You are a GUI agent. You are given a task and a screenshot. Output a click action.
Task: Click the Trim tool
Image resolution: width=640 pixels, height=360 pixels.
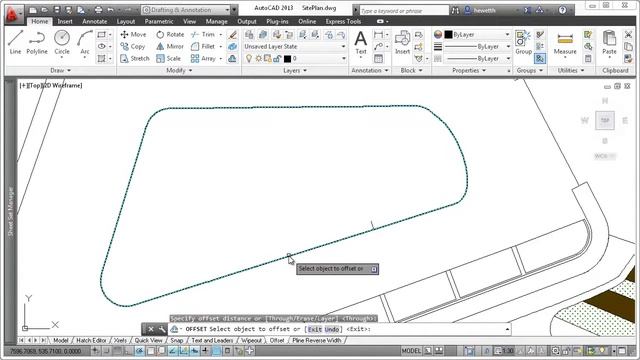203,35
